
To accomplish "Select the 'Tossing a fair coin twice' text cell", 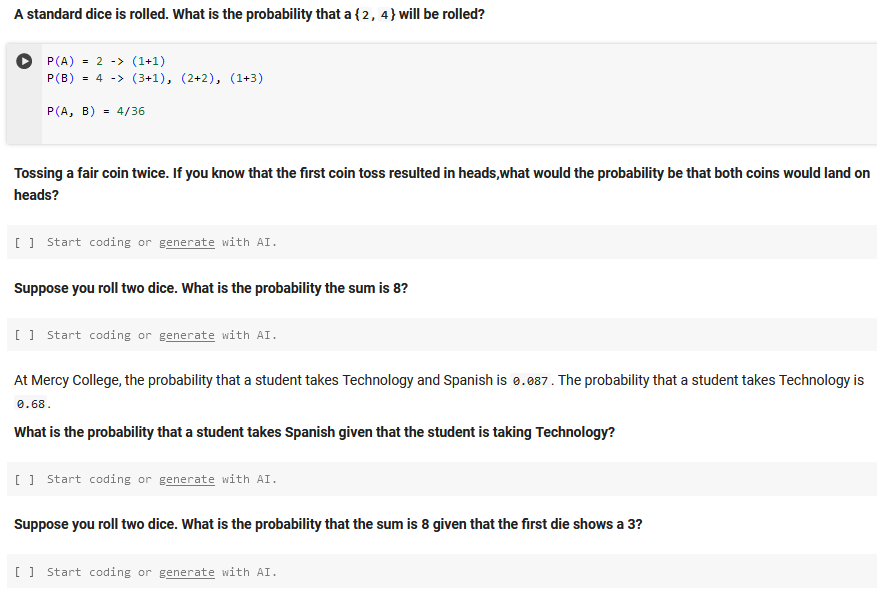I will (x=440, y=184).
